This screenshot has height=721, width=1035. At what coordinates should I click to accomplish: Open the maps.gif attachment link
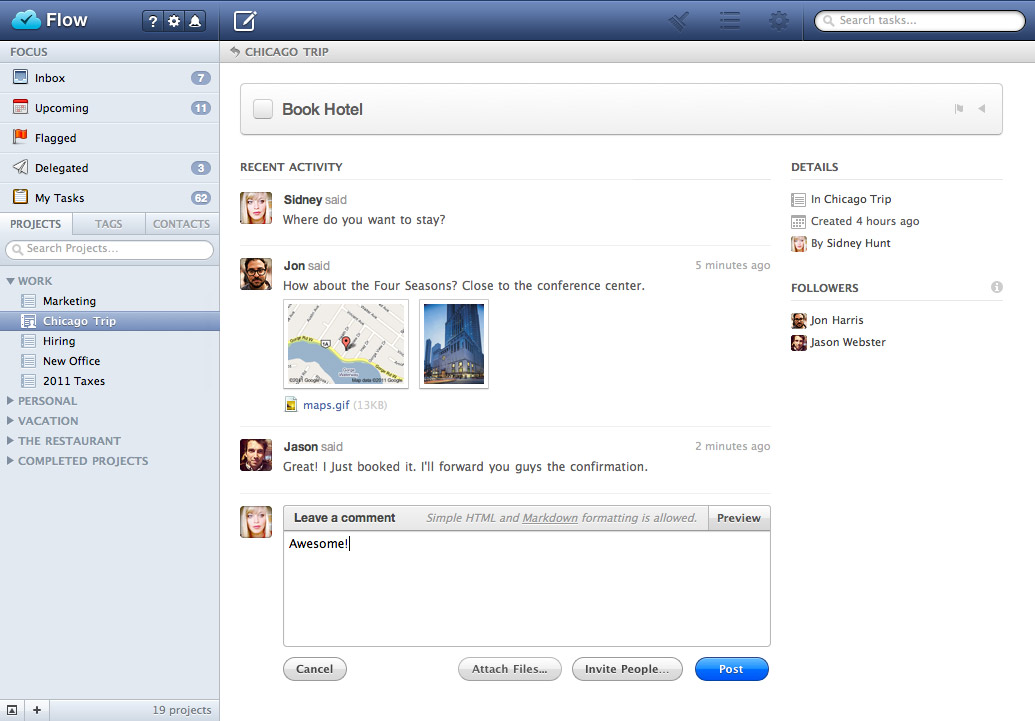[x=326, y=405]
